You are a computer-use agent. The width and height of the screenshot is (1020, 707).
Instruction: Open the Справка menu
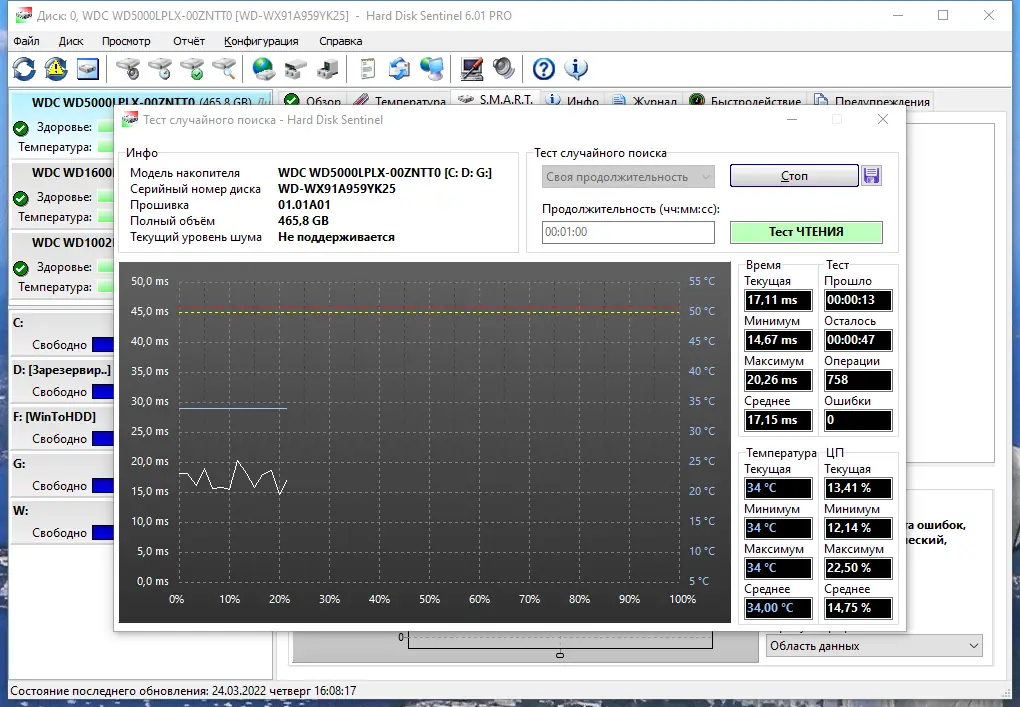340,41
